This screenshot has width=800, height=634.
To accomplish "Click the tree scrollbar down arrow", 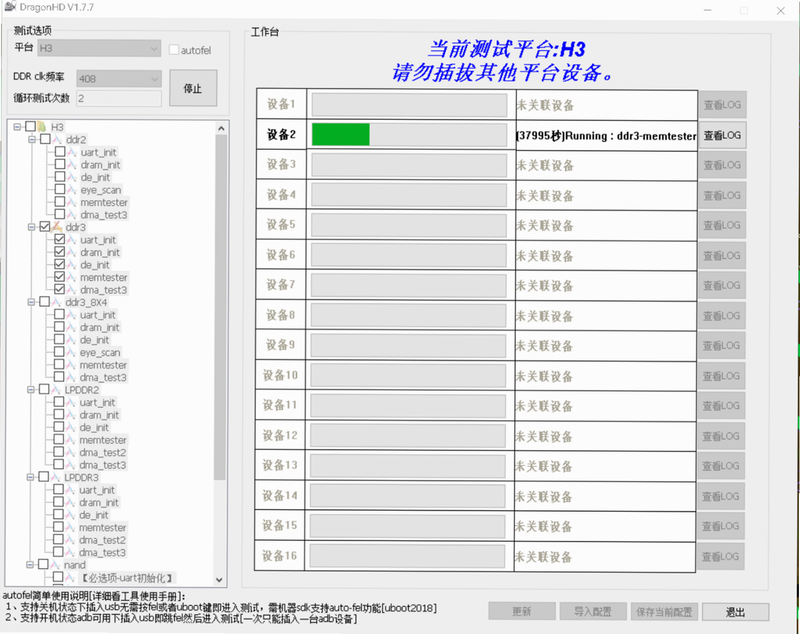I will pos(219,579).
